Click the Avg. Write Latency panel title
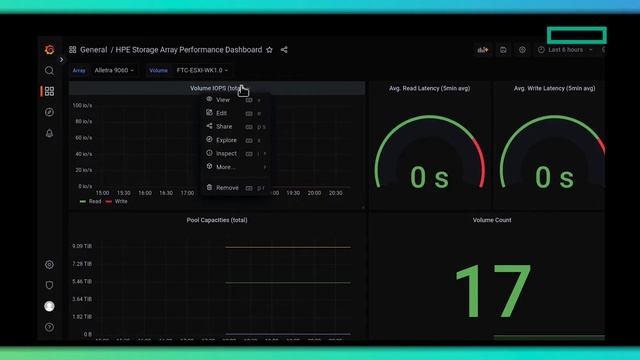 (x=554, y=88)
